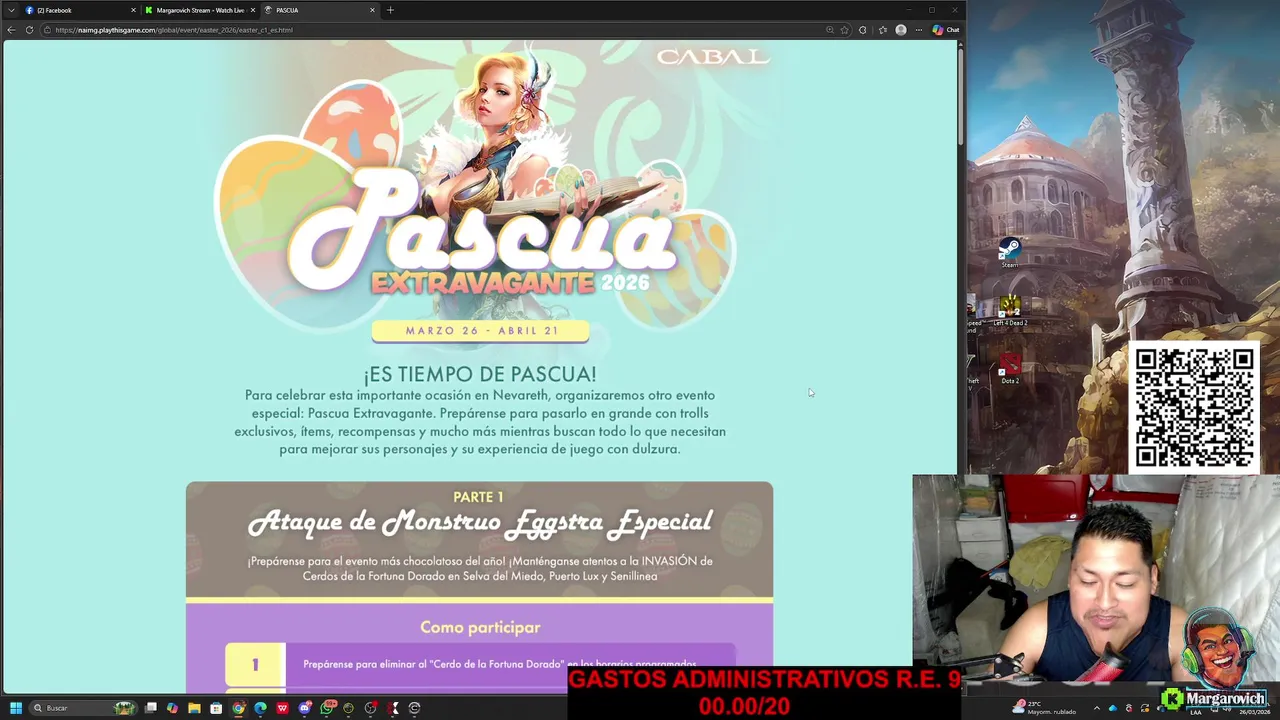Reload the PASCUA page
1280x720 pixels.
[x=29, y=30]
